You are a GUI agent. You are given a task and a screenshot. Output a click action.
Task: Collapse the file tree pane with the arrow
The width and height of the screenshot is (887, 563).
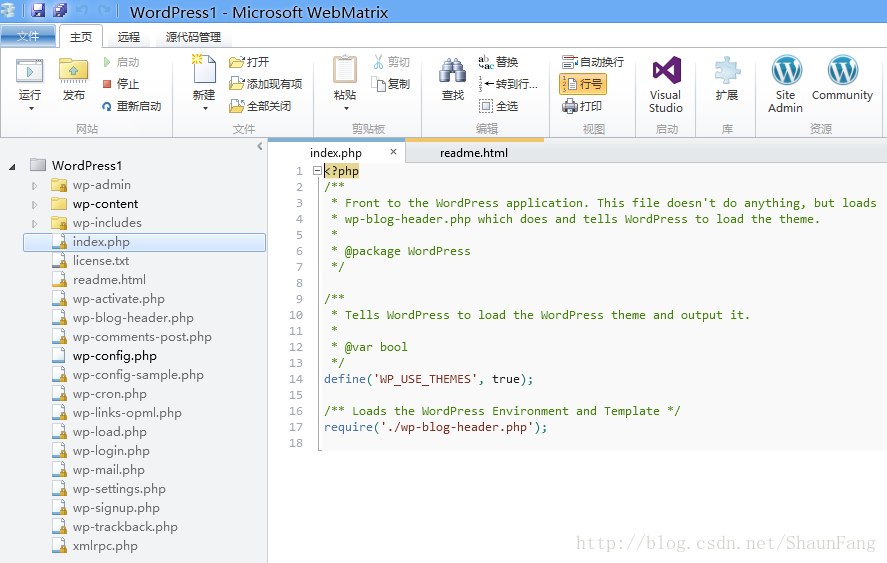pyautogui.click(x=260, y=147)
